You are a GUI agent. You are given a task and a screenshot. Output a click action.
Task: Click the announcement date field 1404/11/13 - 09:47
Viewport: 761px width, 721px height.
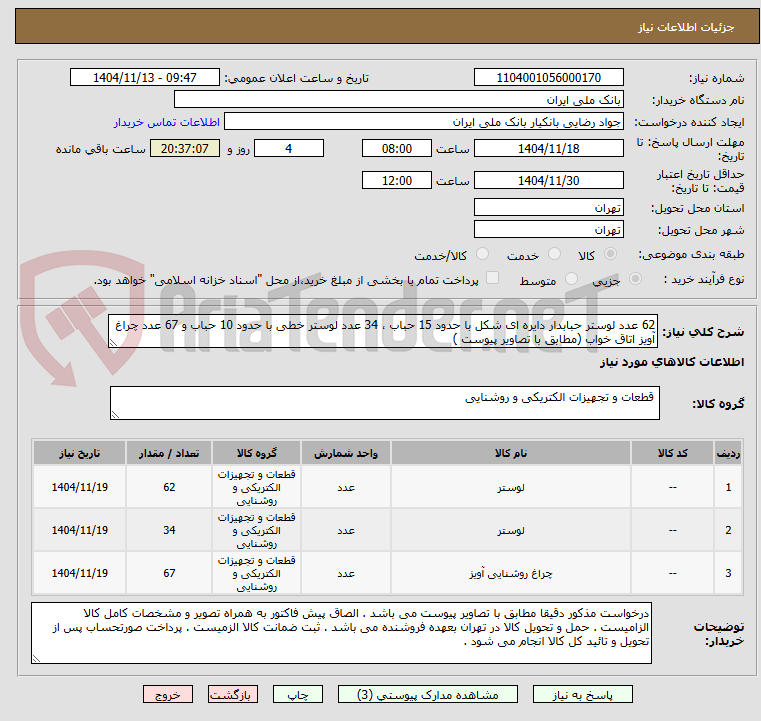point(145,78)
